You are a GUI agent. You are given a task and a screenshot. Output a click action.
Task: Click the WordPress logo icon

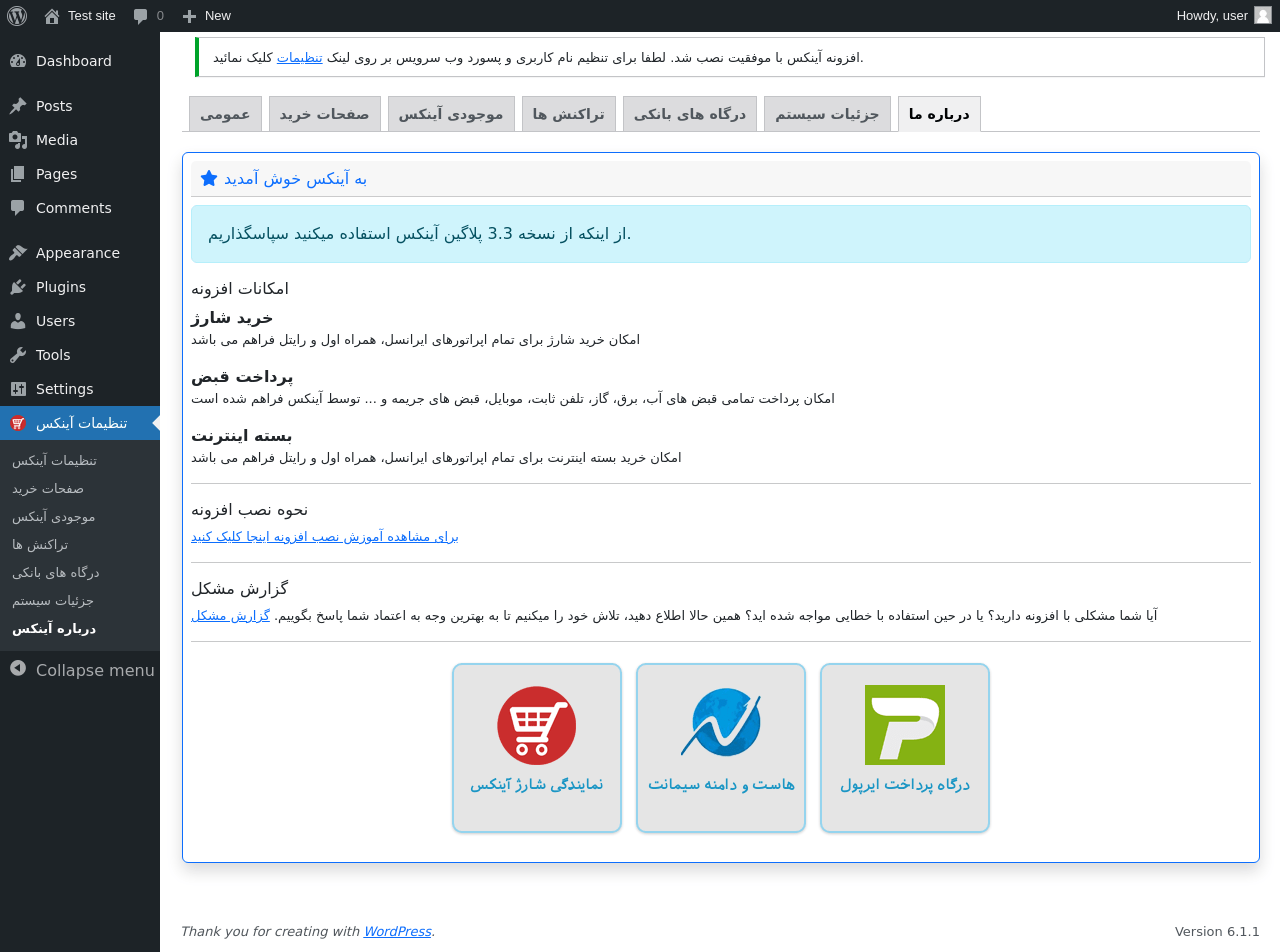click(x=17, y=16)
